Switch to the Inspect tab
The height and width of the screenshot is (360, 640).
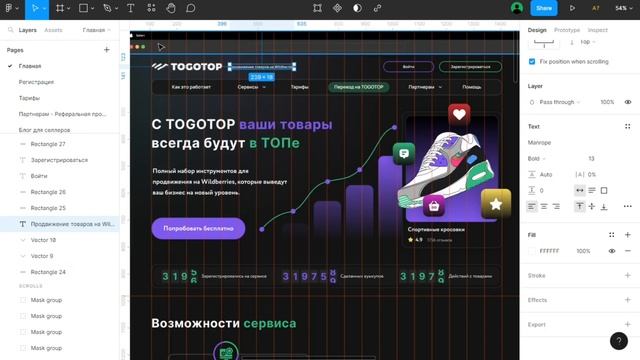(598, 30)
